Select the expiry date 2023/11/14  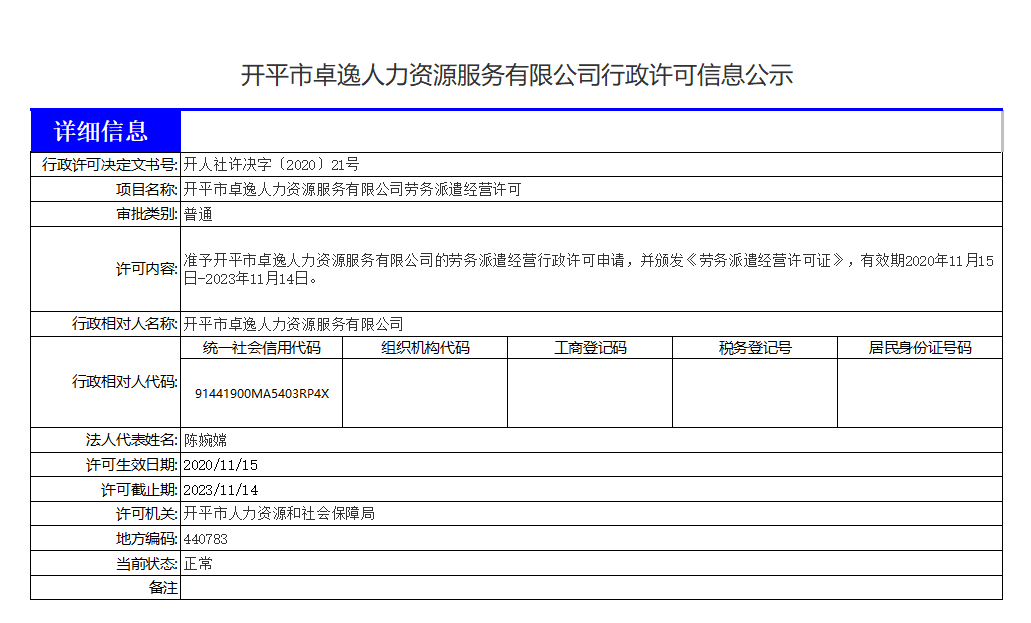coord(221,490)
